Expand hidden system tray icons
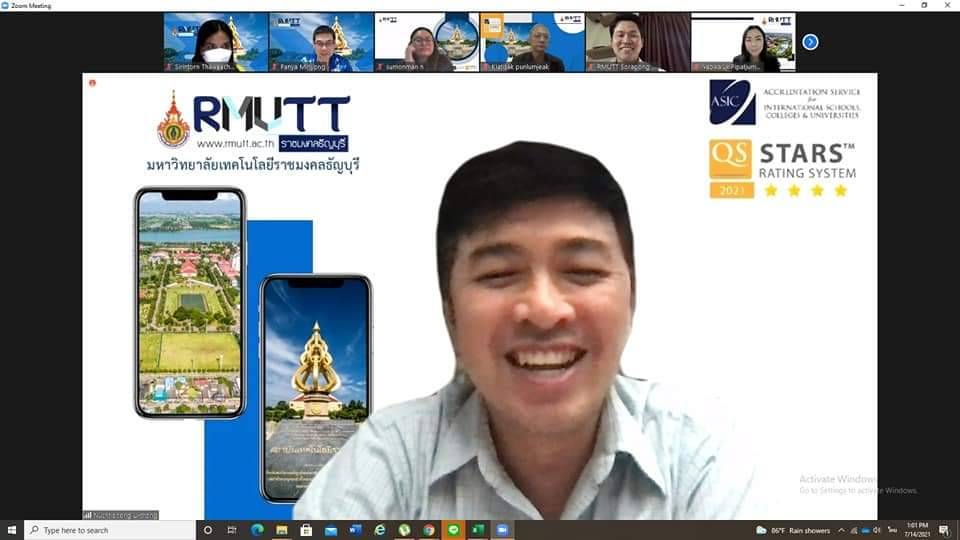Viewport: 960px width, 540px height. click(x=842, y=531)
